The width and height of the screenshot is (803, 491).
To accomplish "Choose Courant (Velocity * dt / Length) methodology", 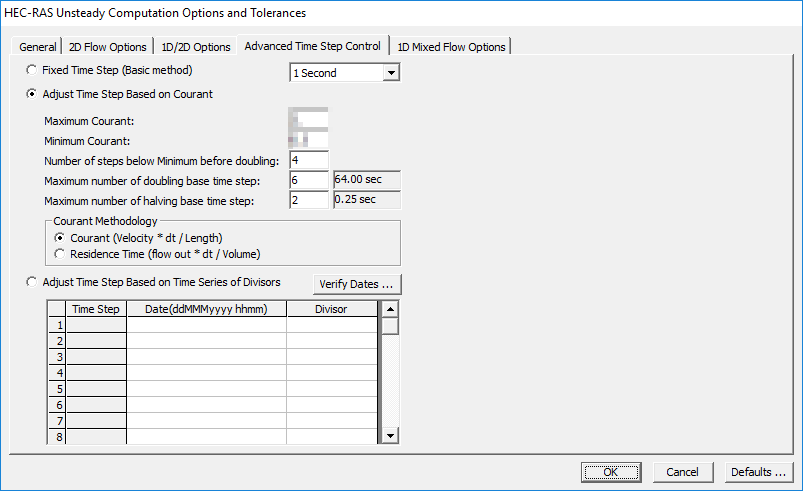I will [x=61, y=237].
